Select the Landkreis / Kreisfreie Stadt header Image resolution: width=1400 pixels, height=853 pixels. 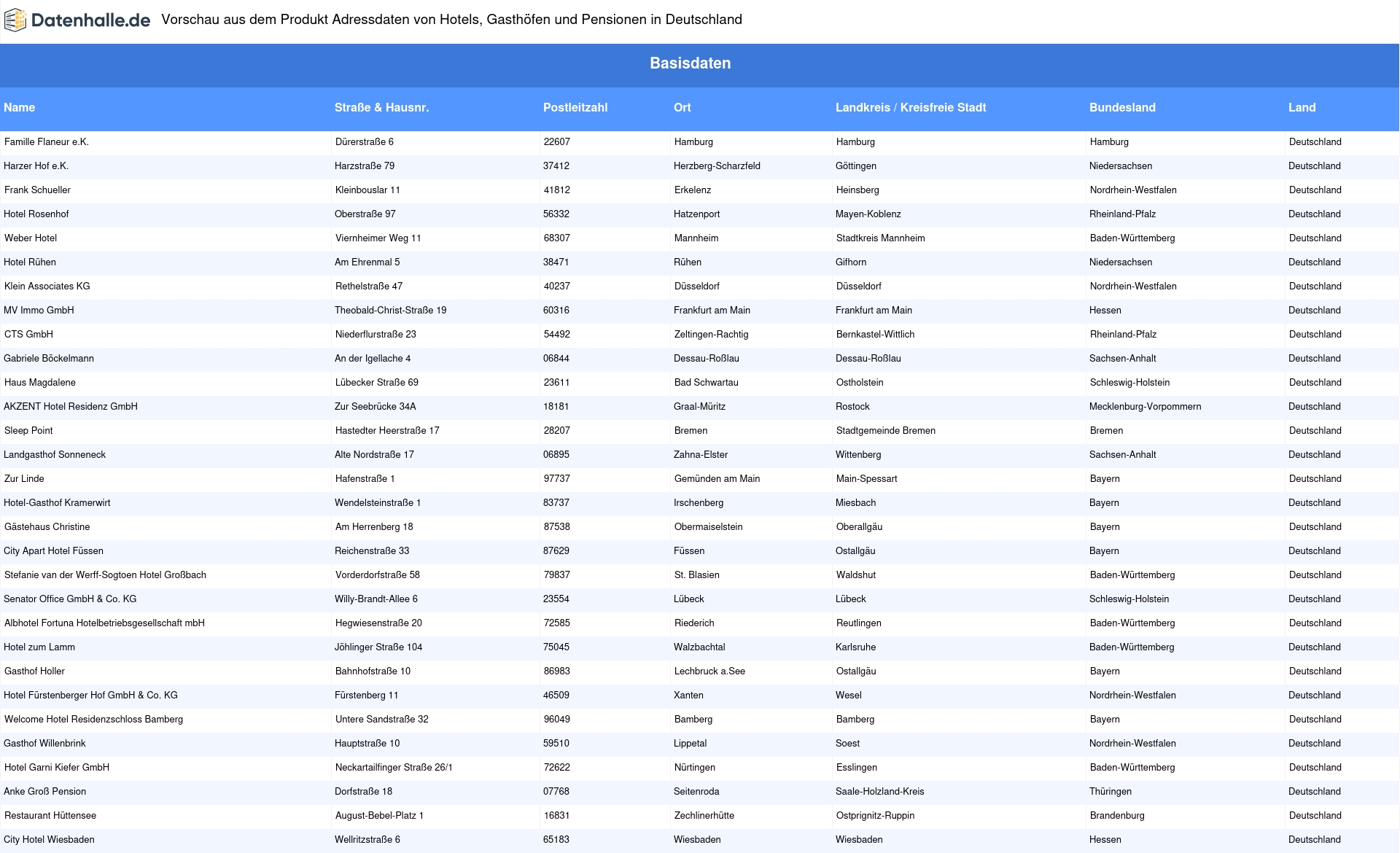[x=911, y=108]
